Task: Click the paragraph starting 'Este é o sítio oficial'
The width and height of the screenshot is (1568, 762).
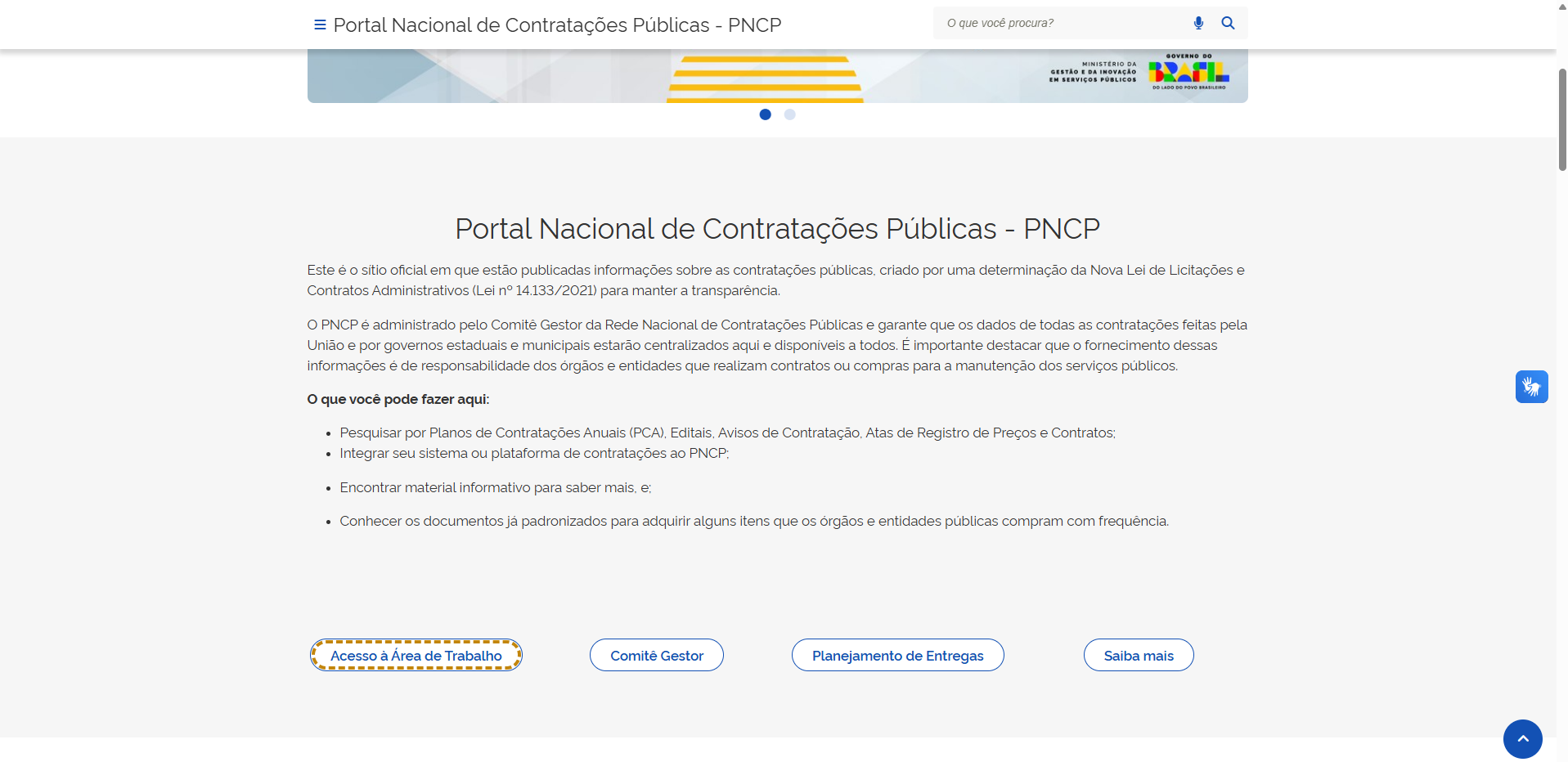Action: tap(777, 280)
